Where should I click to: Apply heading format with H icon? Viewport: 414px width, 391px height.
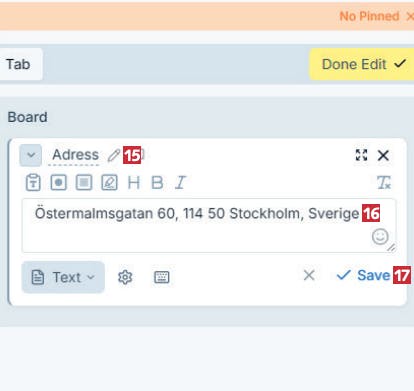[134, 183]
